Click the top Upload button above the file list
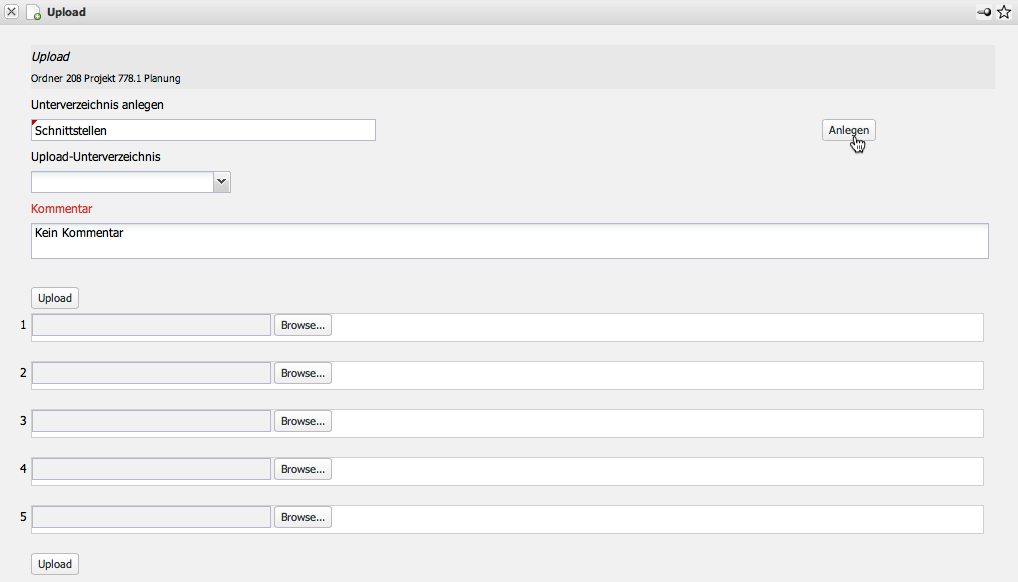The width and height of the screenshot is (1018, 582). click(x=55, y=298)
